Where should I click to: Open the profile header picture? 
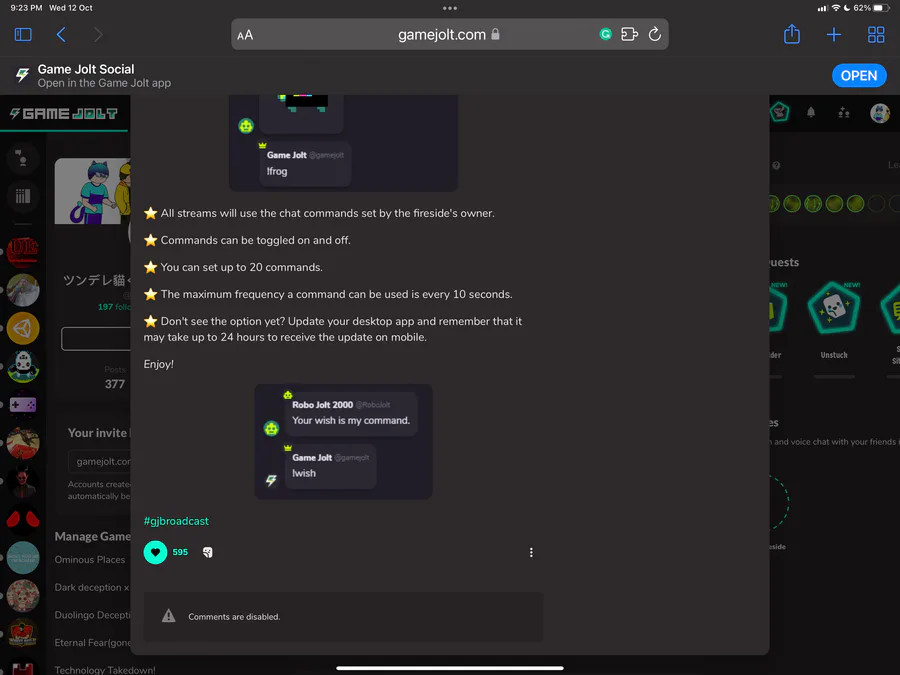point(92,191)
